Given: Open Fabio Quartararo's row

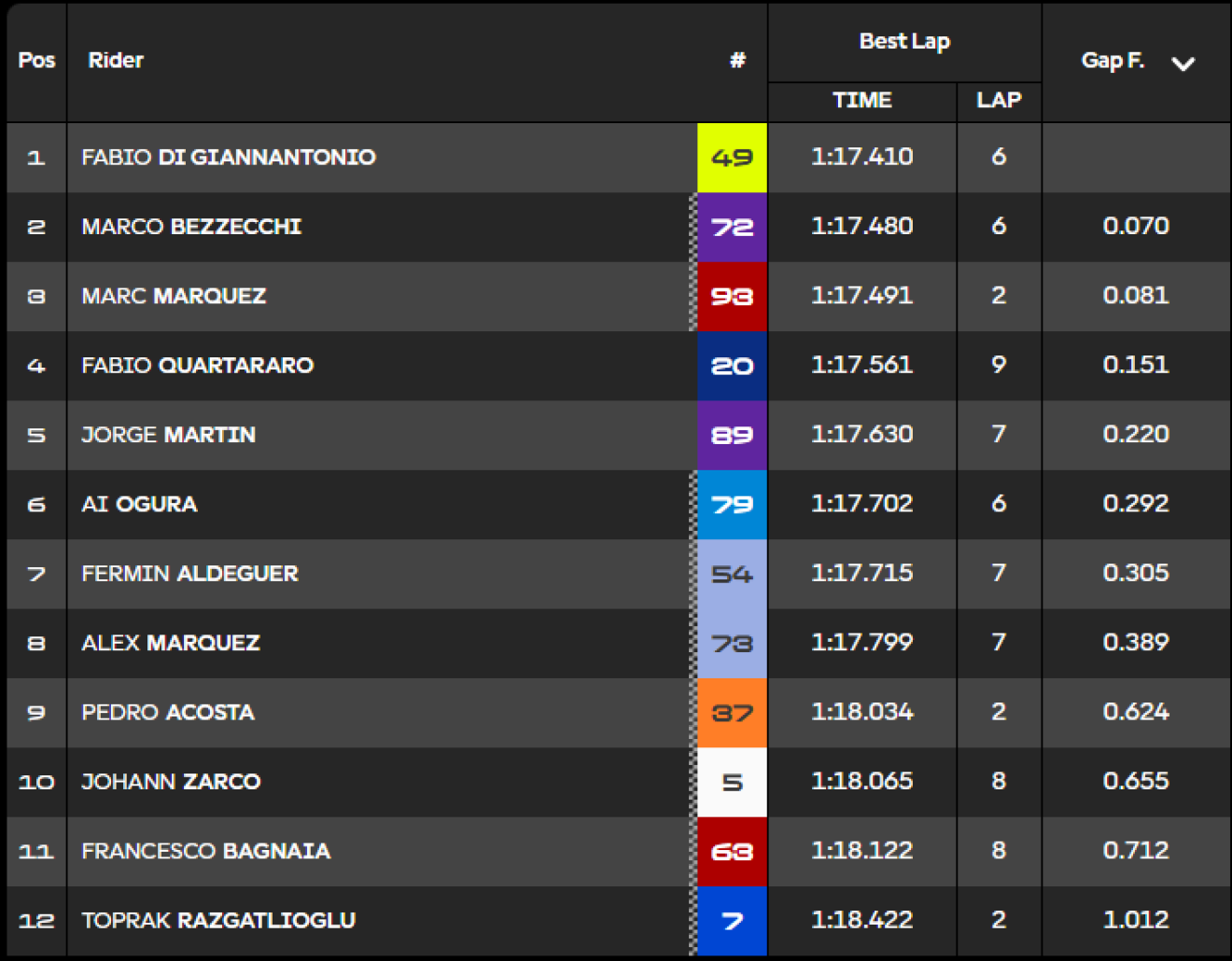Looking at the screenshot, I should pos(618,366).
